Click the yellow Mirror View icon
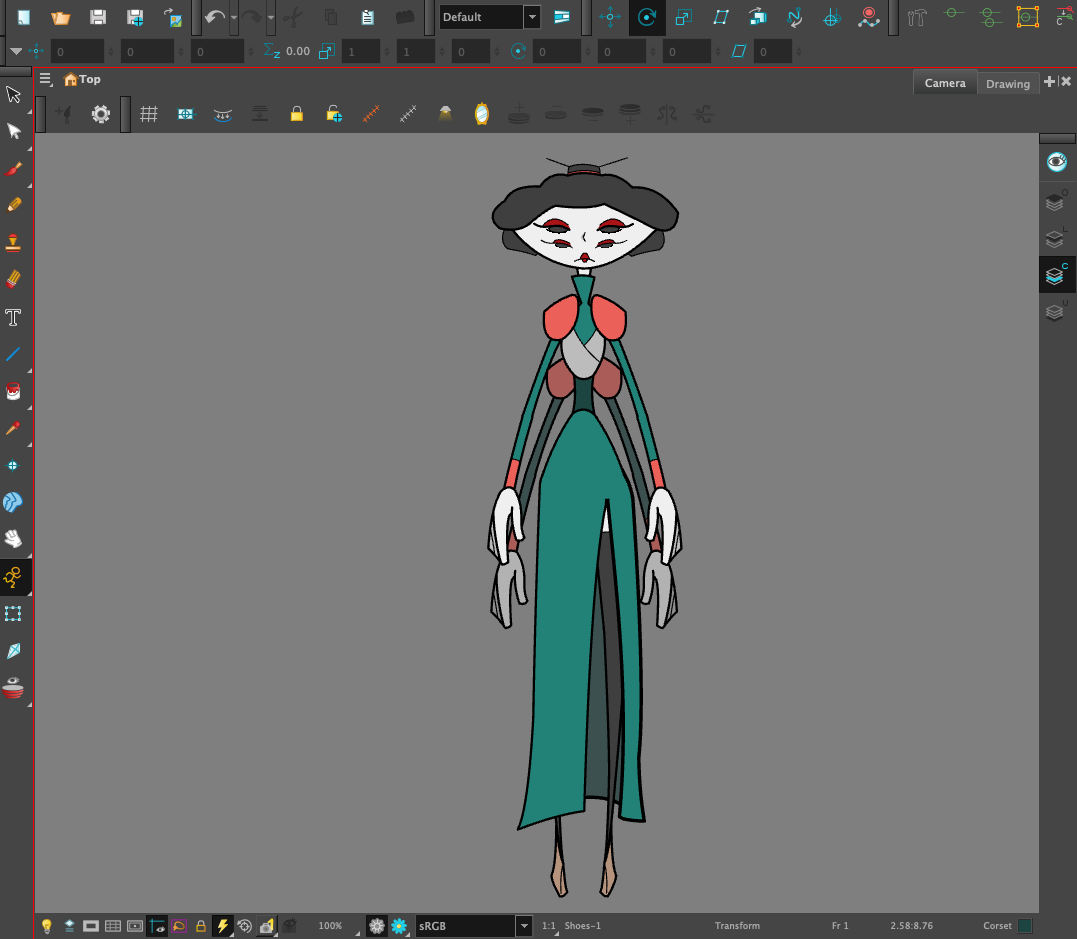The width and height of the screenshot is (1077, 939). point(482,113)
